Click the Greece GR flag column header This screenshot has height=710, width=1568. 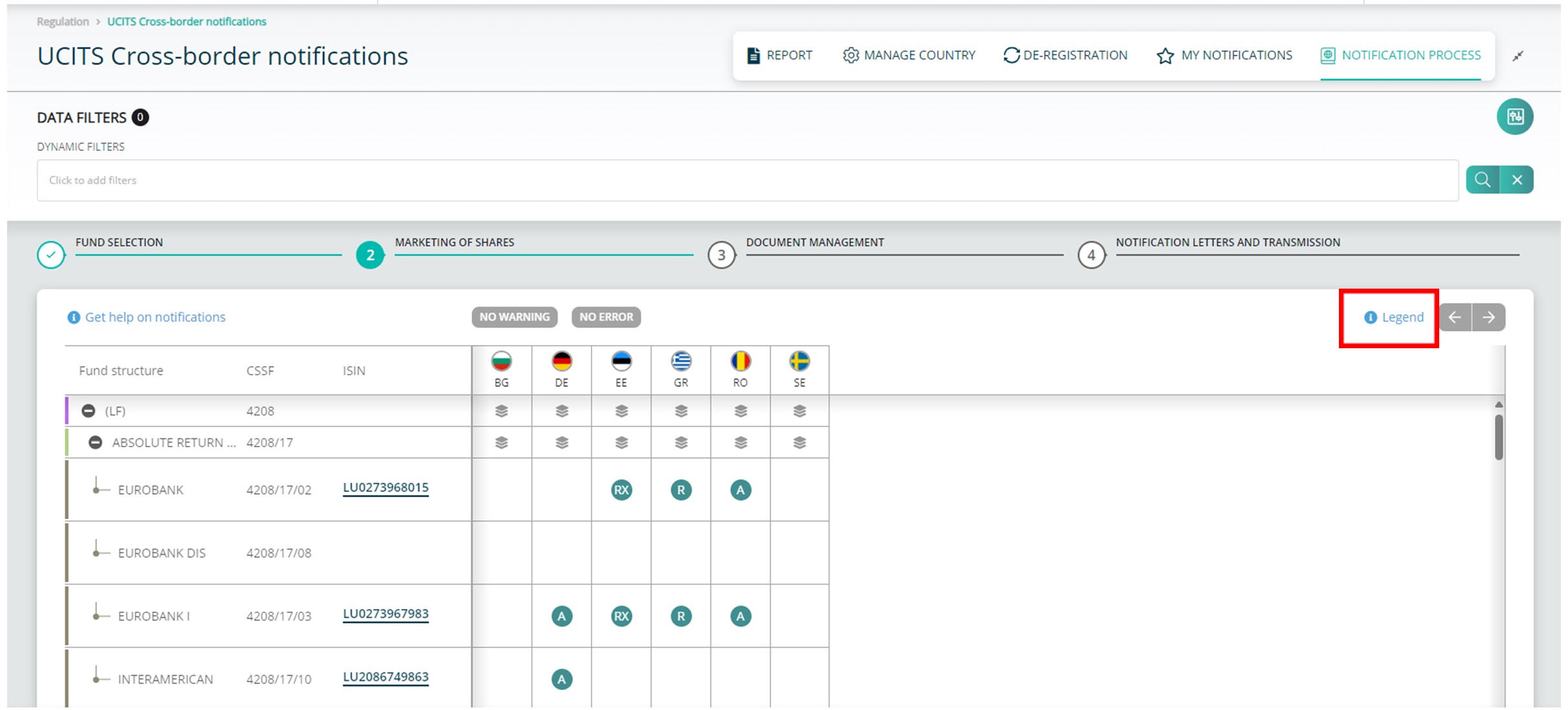pyautogui.click(x=681, y=370)
